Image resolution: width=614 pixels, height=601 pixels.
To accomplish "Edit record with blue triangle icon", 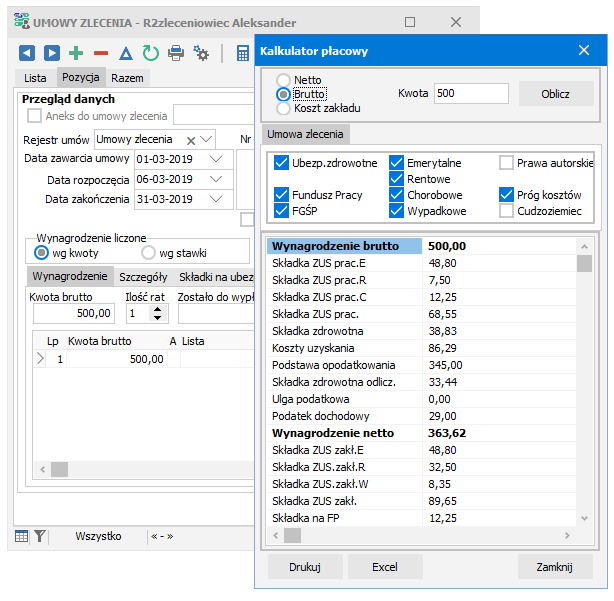I will (x=126, y=53).
